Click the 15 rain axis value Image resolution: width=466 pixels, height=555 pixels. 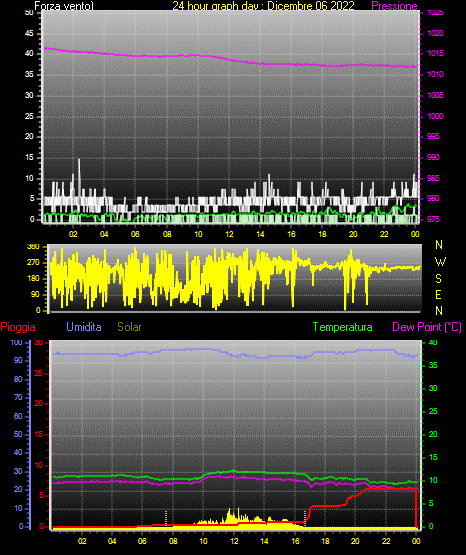pyautogui.click(x=39, y=434)
